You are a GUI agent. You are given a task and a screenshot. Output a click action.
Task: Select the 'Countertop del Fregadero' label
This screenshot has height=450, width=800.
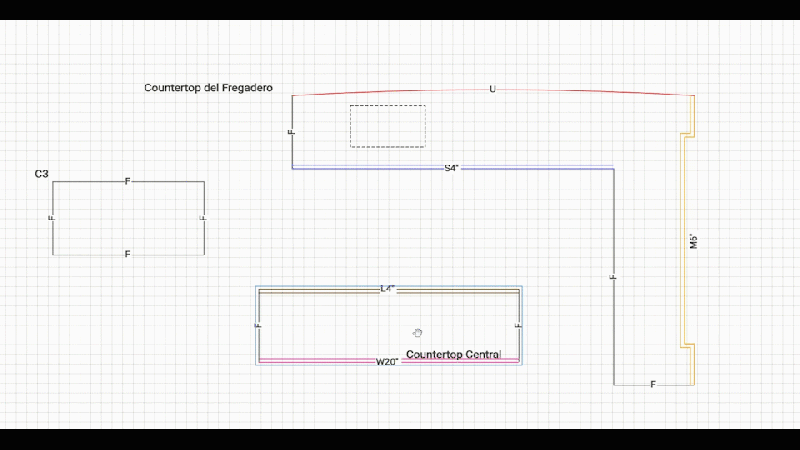pyautogui.click(x=208, y=88)
